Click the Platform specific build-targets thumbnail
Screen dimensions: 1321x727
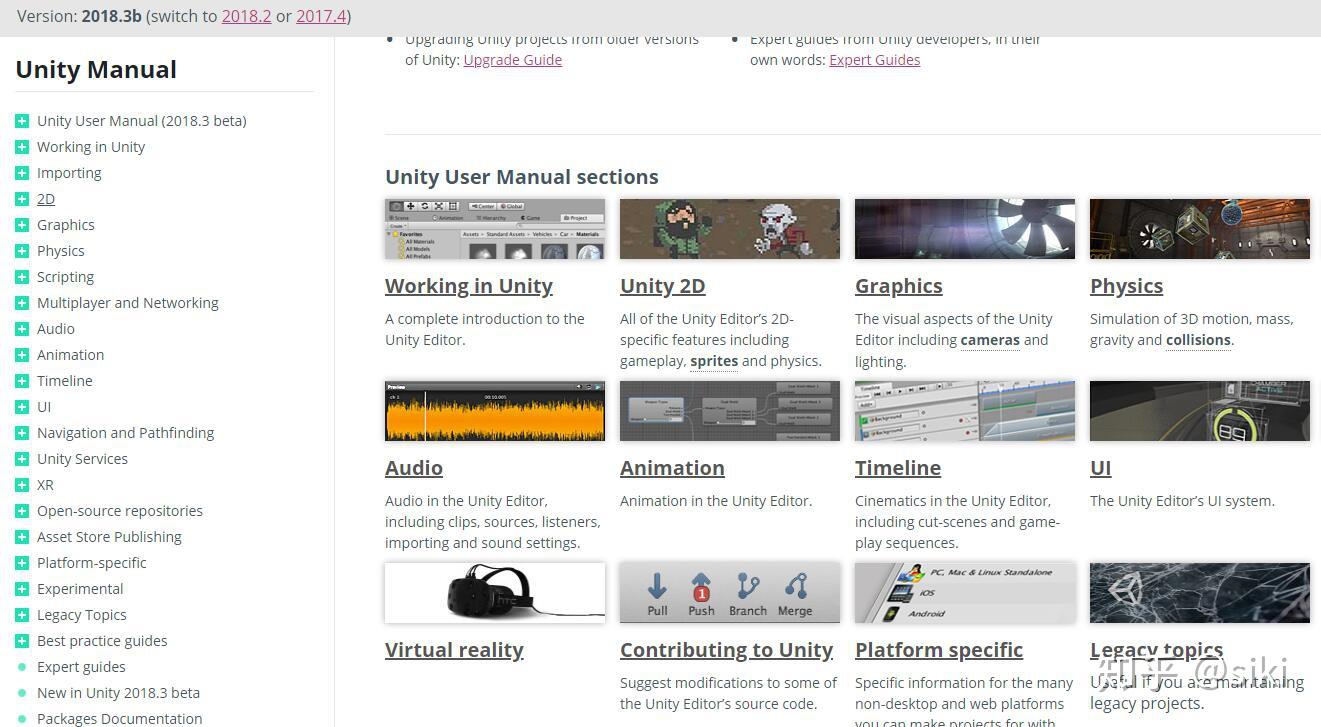point(965,593)
